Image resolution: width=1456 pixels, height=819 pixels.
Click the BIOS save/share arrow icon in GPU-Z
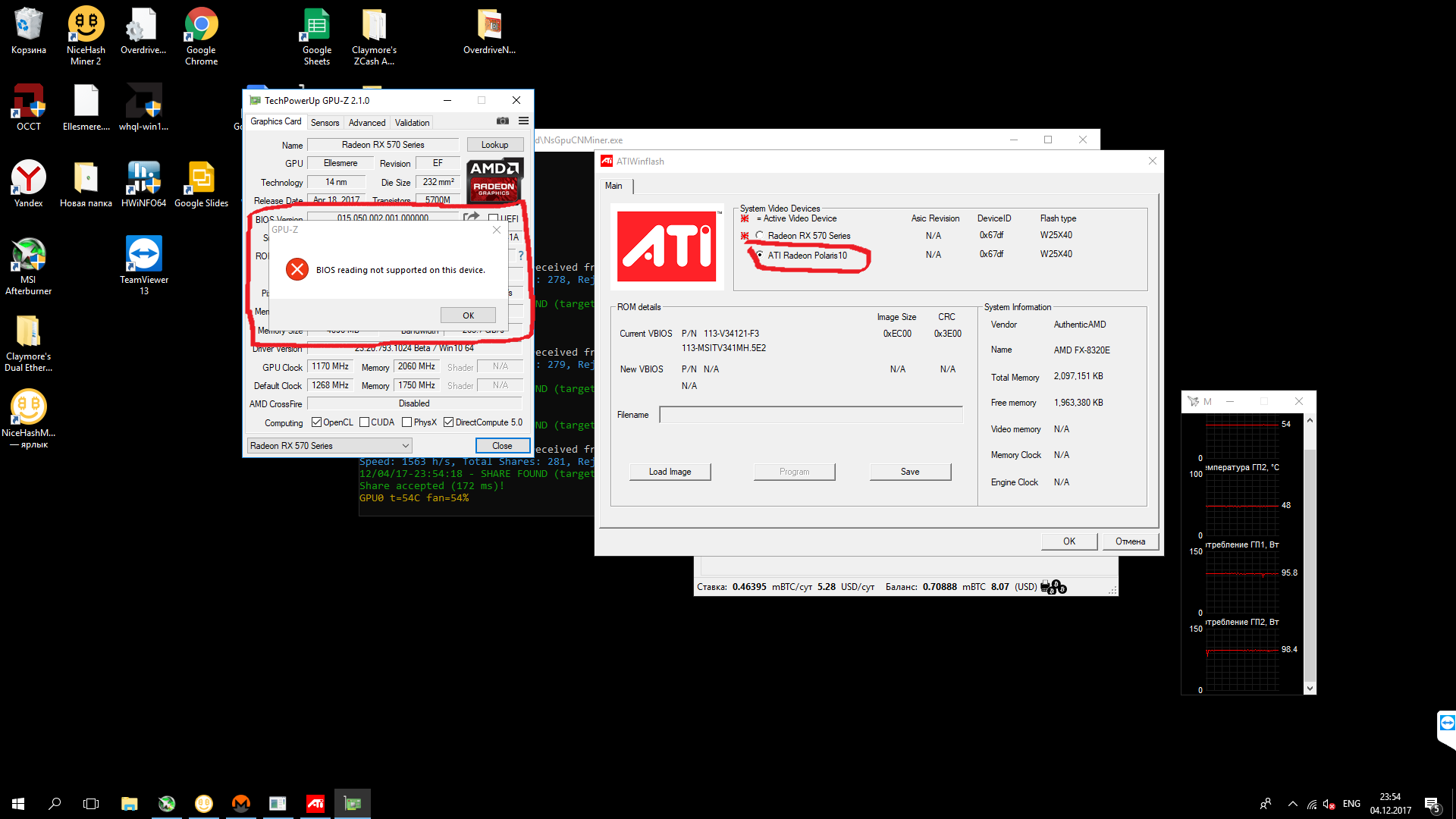point(472,217)
